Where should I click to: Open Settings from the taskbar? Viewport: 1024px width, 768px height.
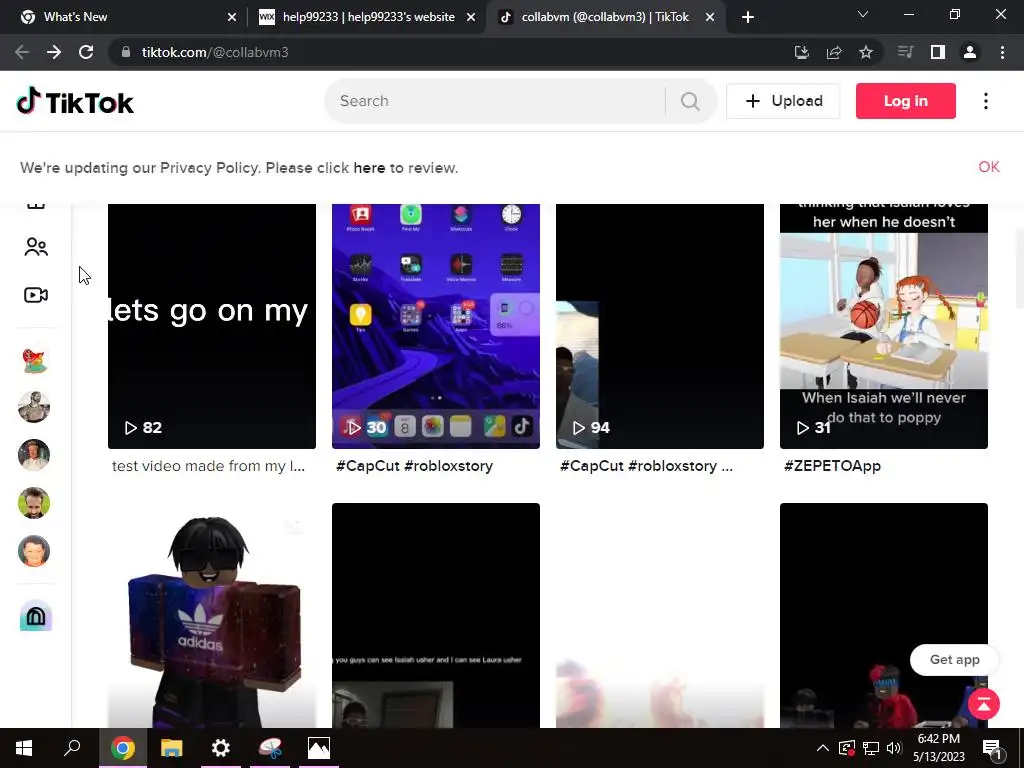pyautogui.click(x=221, y=748)
